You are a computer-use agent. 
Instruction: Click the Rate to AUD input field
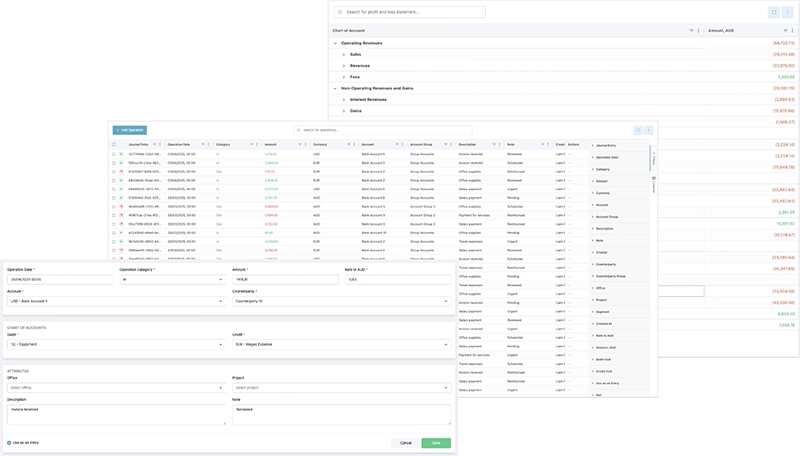[397, 280]
